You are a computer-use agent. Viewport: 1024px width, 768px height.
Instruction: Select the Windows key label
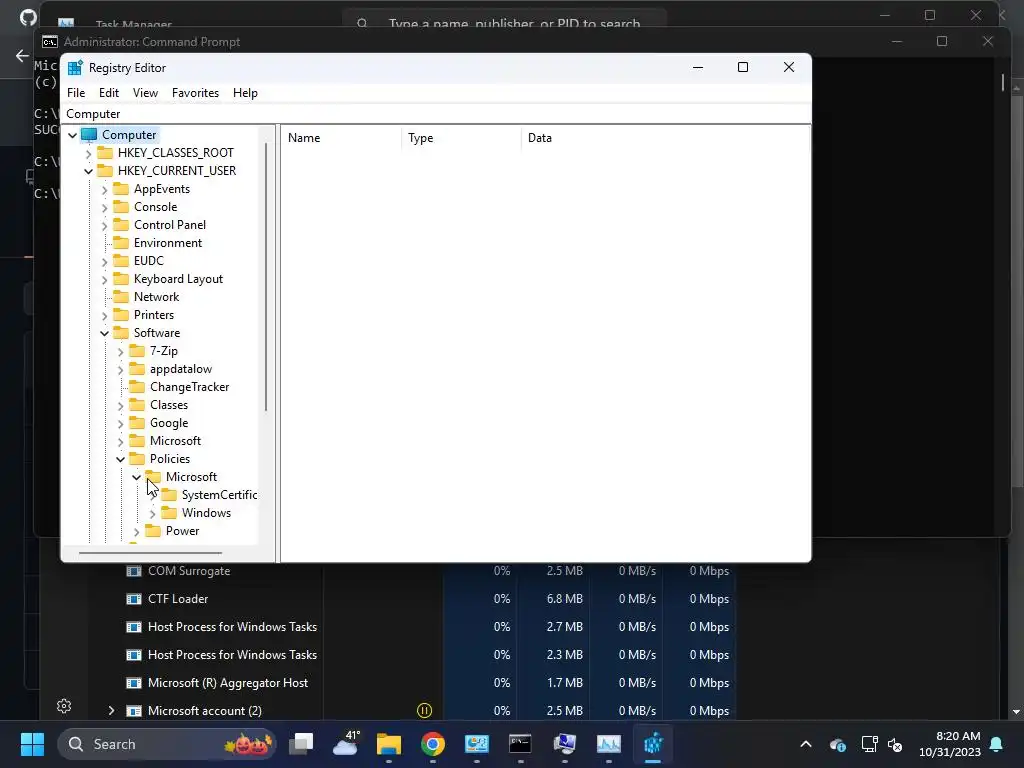206,513
